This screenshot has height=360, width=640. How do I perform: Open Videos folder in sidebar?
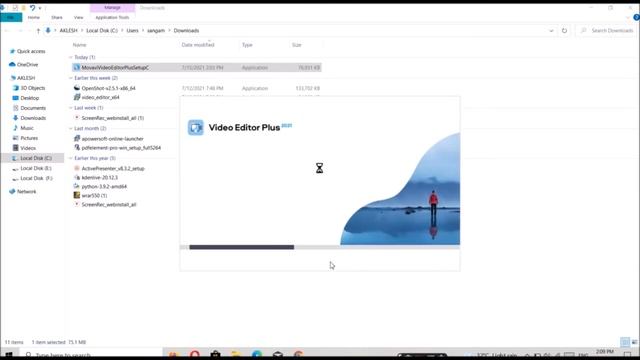[24, 148]
